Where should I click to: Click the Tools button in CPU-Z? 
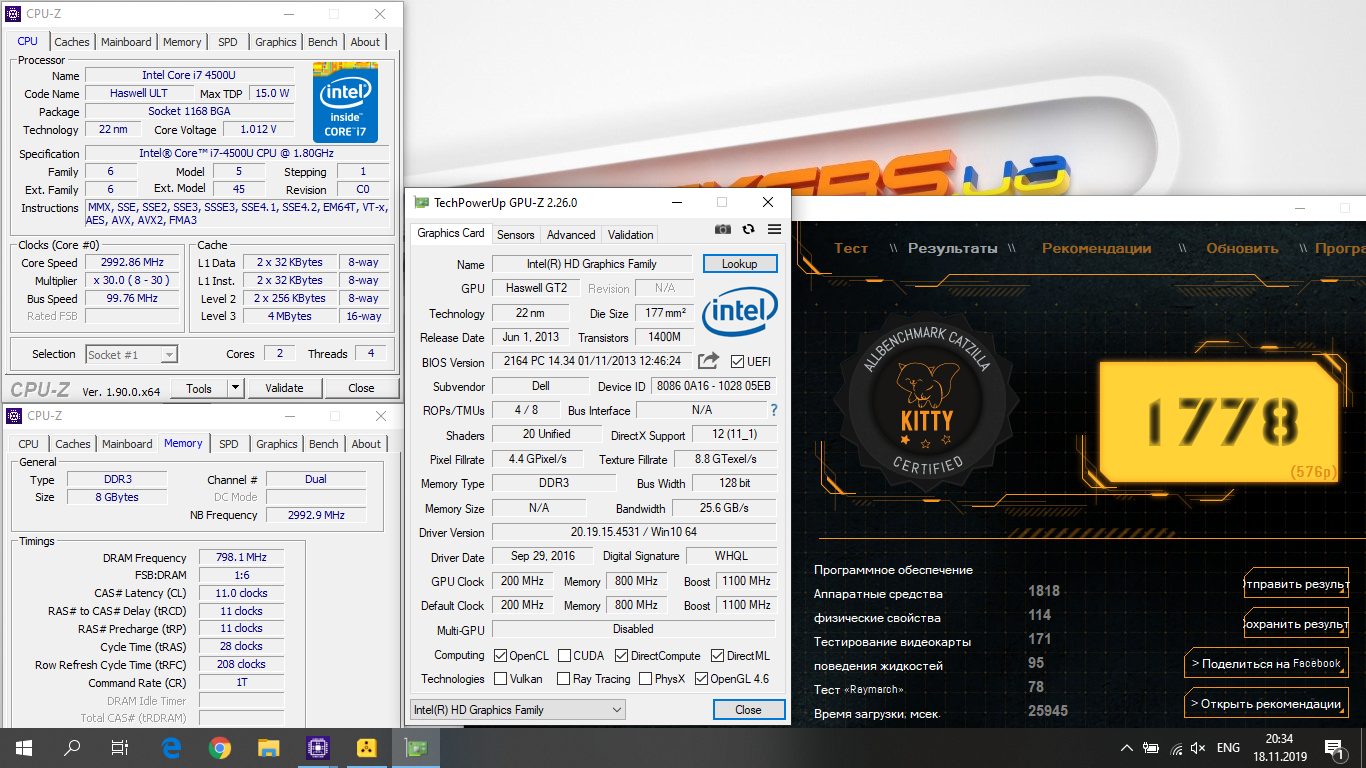(x=199, y=388)
